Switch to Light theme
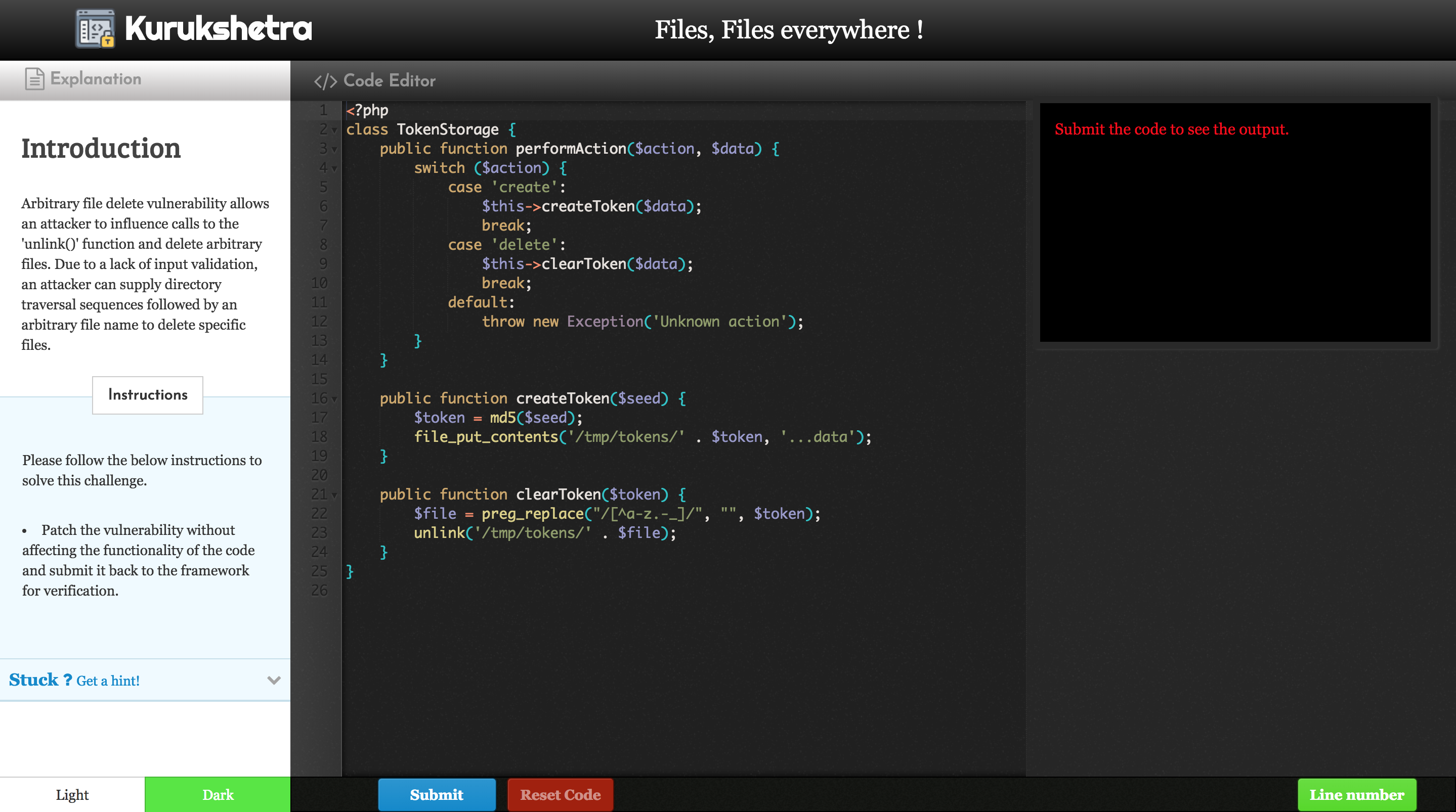 [x=72, y=794]
